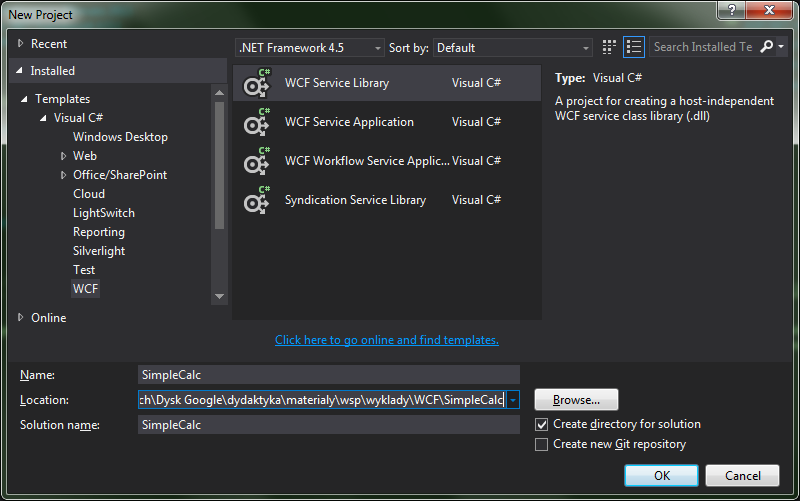Screen dimensions: 800x501
Task: Click the WCF Service Application template icon
Action: click(x=256, y=122)
